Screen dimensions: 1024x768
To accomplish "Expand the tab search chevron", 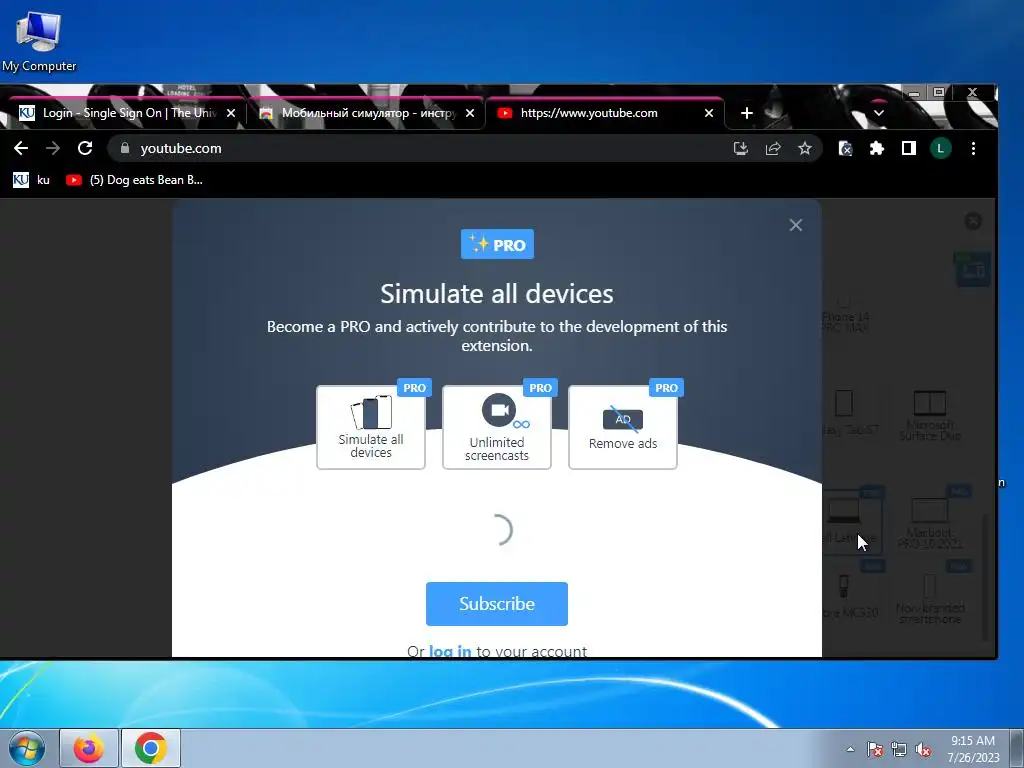I will [x=879, y=113].
